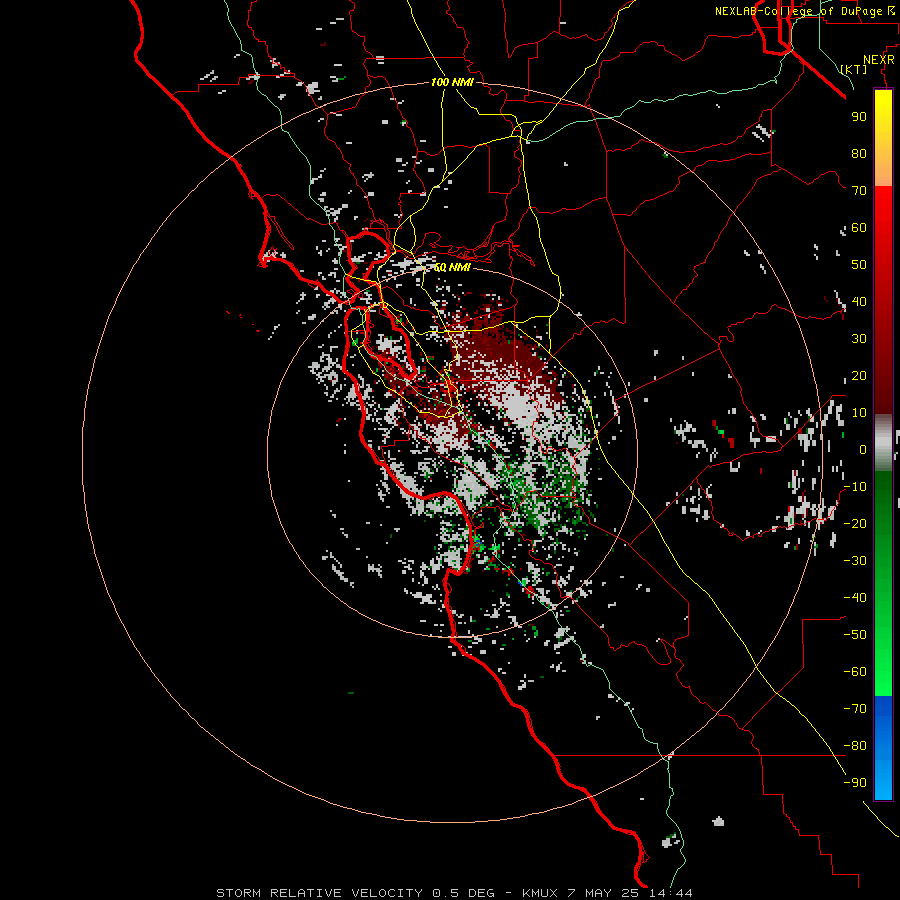Select the -20 value on velocity scale
The image size is (900, 900).
(x=855, y=523)
